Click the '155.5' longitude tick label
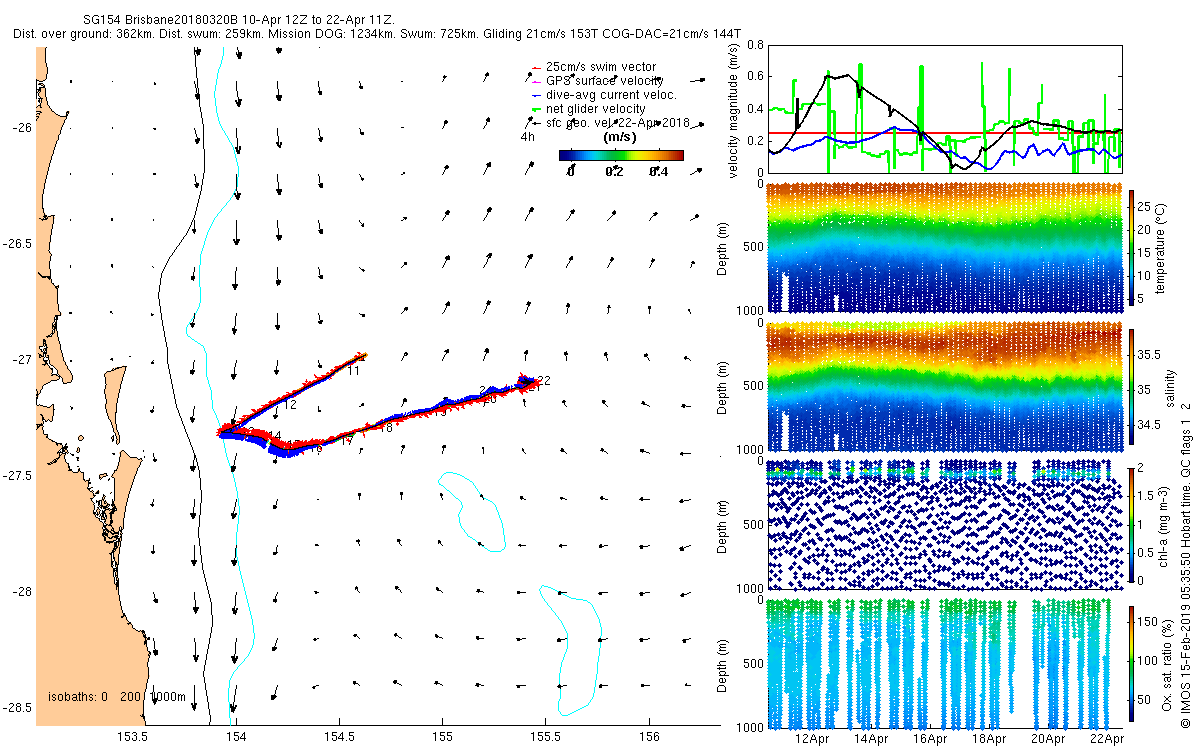The height and width of the screenshot is (750, 1200). coord(545,737)
